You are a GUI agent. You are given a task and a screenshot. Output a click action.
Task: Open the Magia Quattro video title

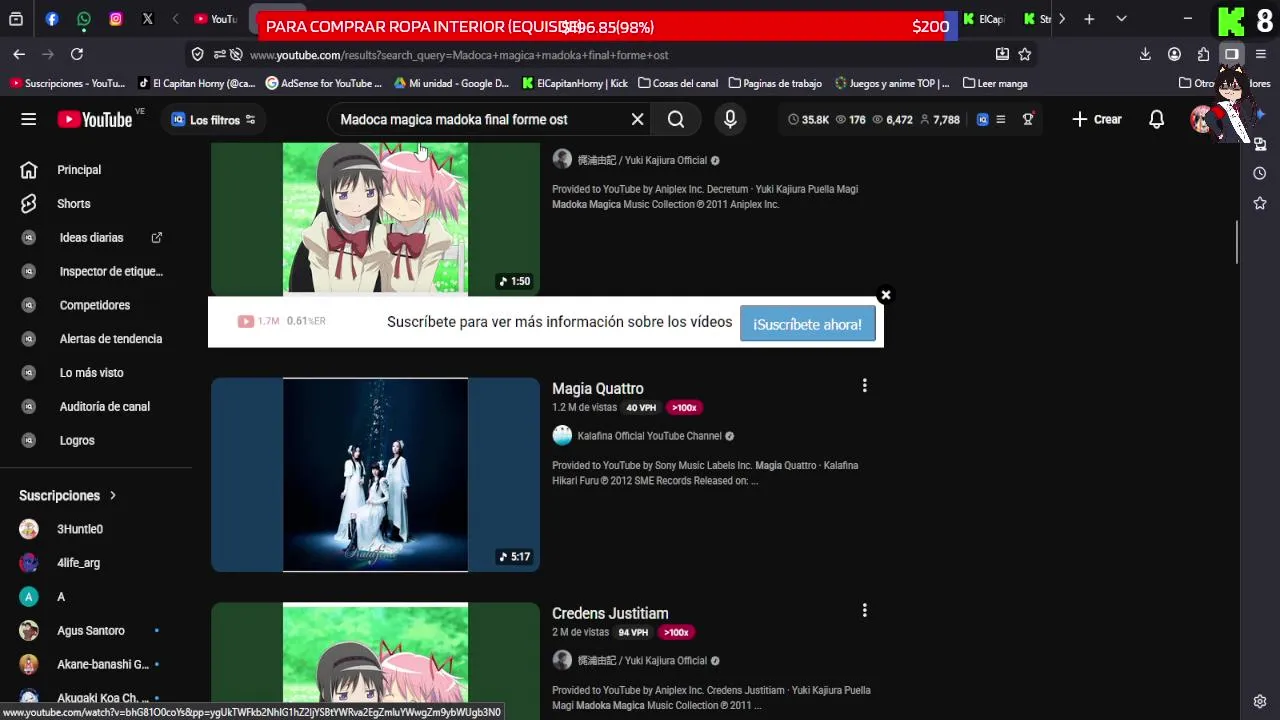(597, 389)
